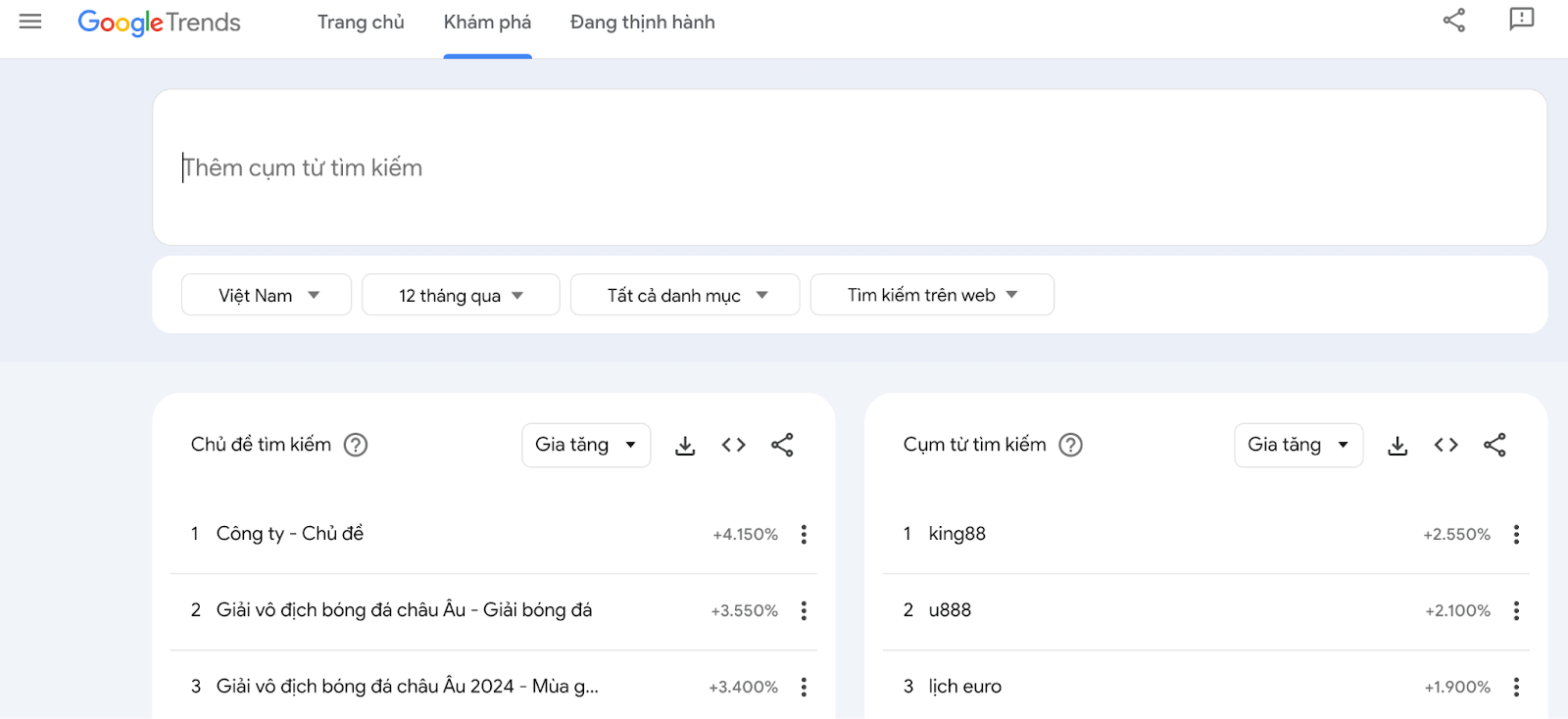Viewport: 1568px width, 719px height.
Task: Share the Chủ đề tìm kiếm card
Action: [x=782, y=445]
